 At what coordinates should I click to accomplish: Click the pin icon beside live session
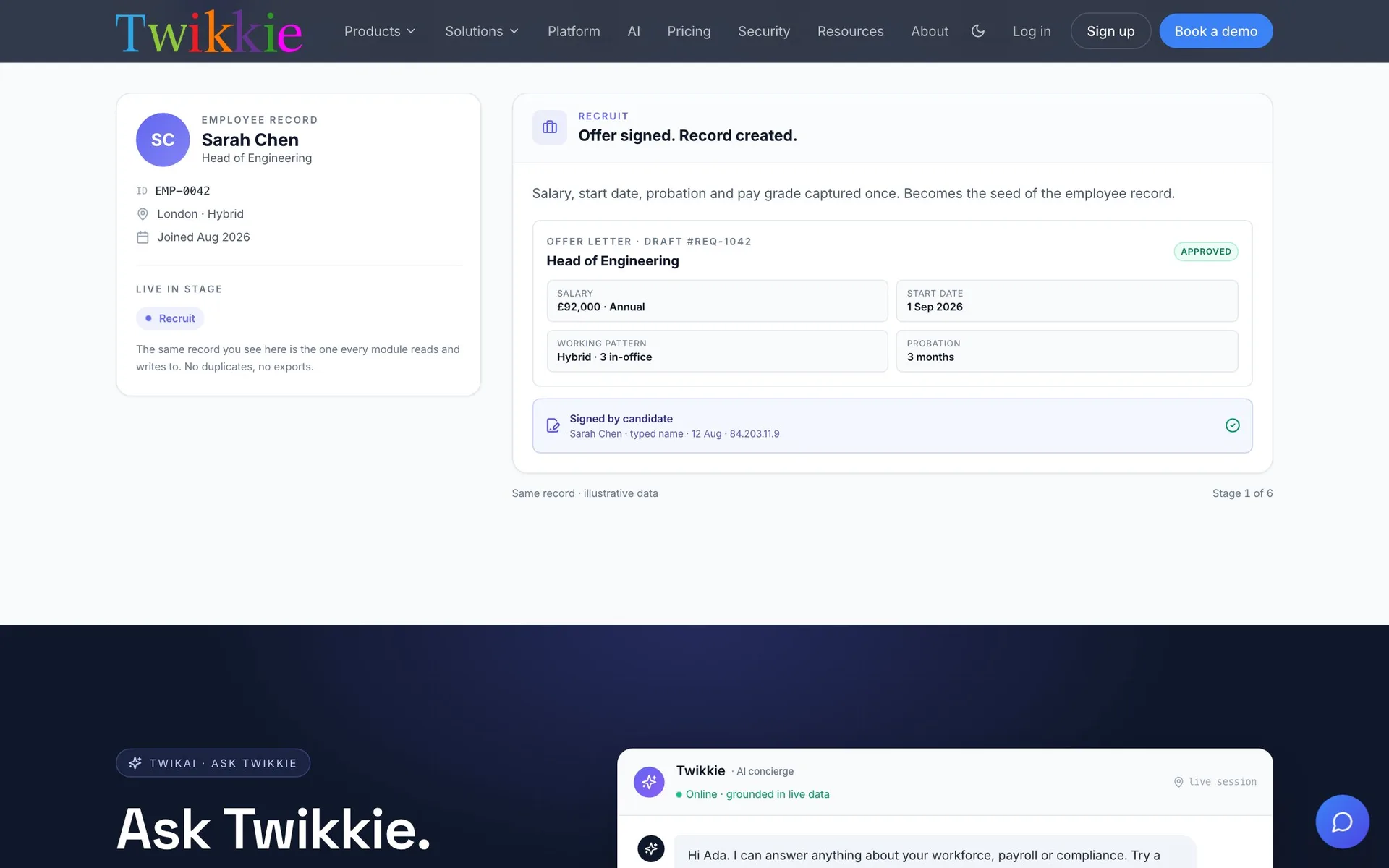click(1178, 782)
